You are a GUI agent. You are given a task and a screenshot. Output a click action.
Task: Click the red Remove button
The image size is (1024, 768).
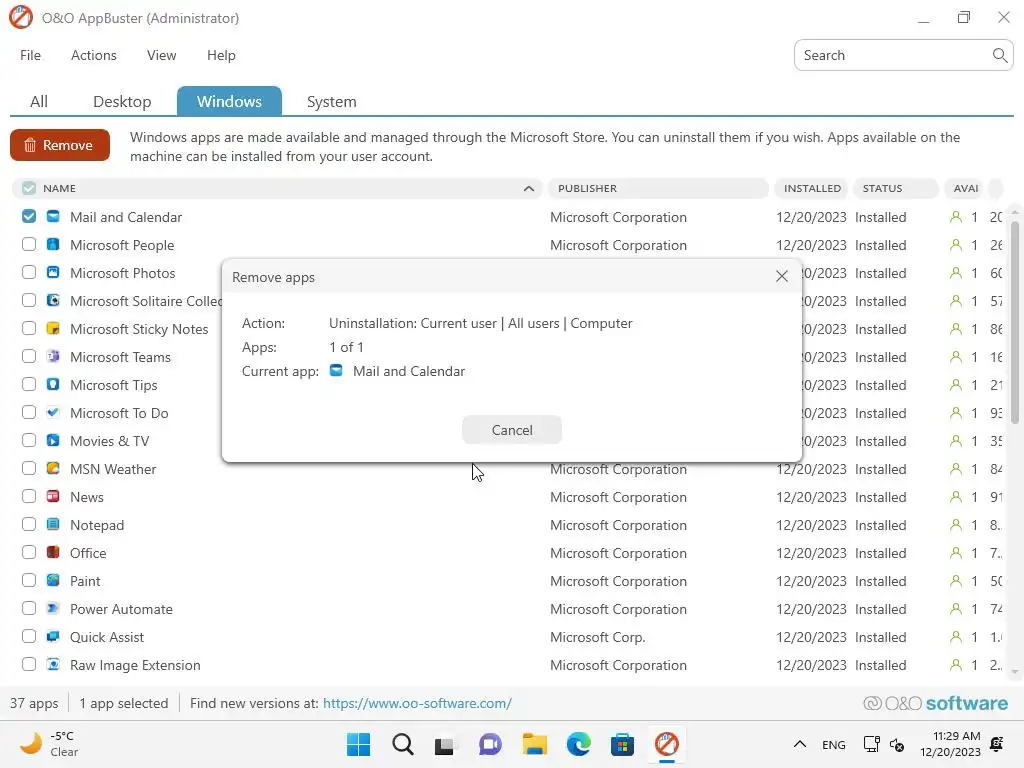coord(59,145)
